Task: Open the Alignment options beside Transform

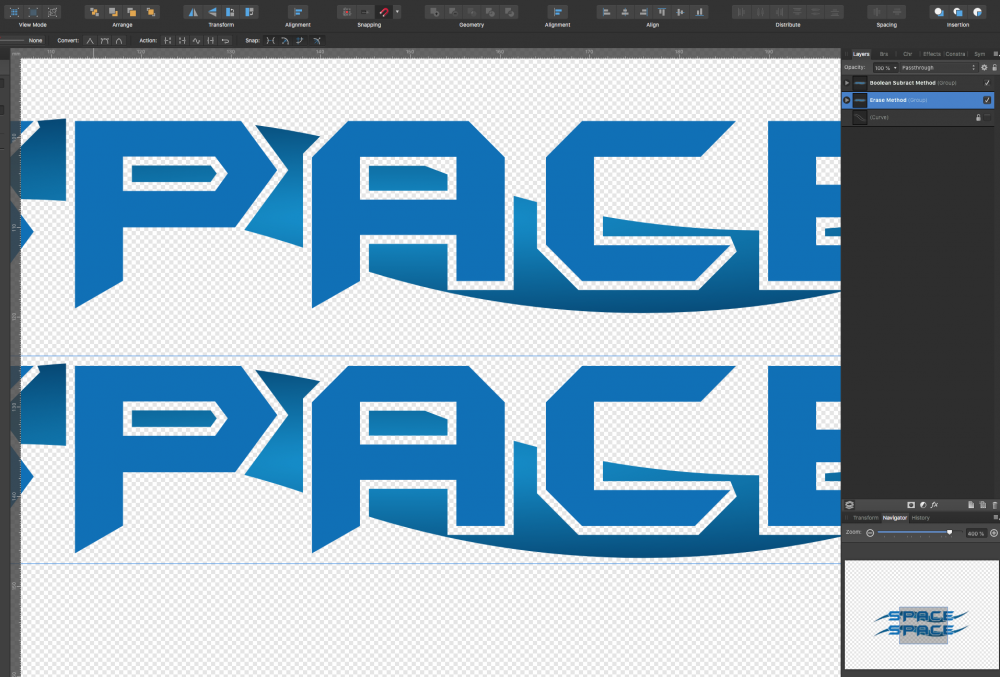Action: [298, 12]
